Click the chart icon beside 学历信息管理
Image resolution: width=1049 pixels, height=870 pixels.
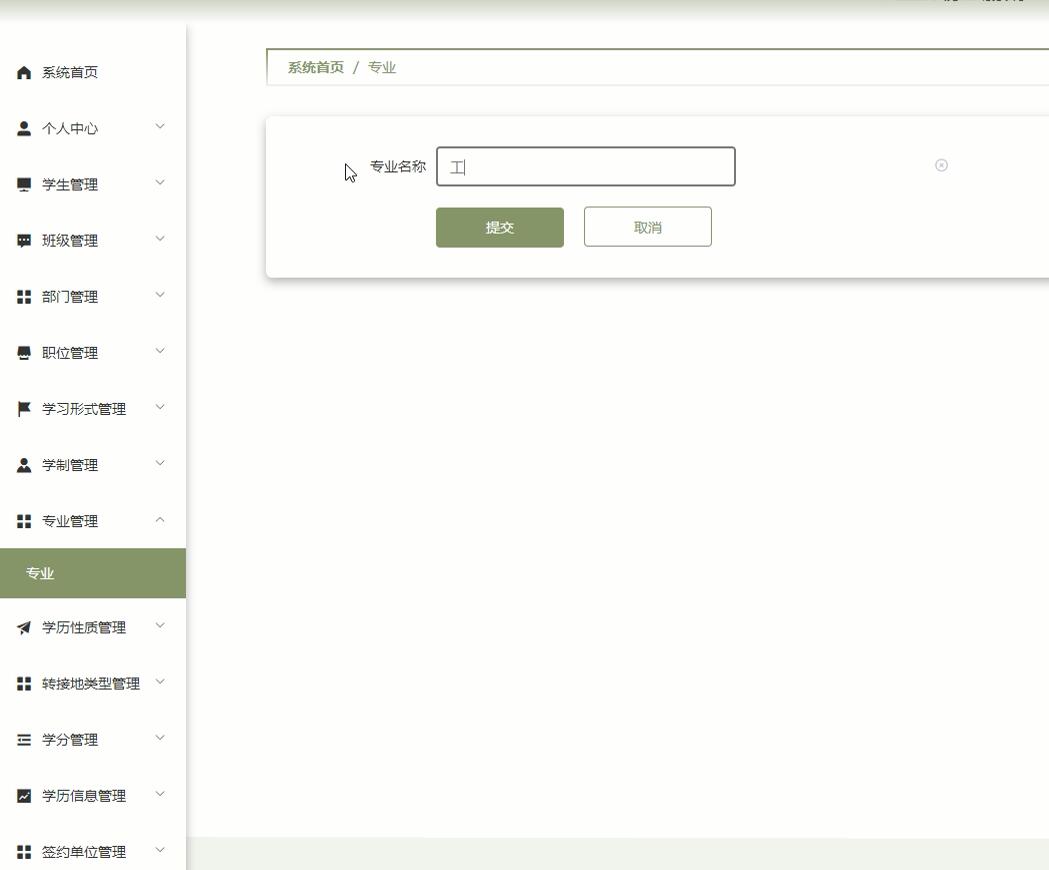(24, 796)
